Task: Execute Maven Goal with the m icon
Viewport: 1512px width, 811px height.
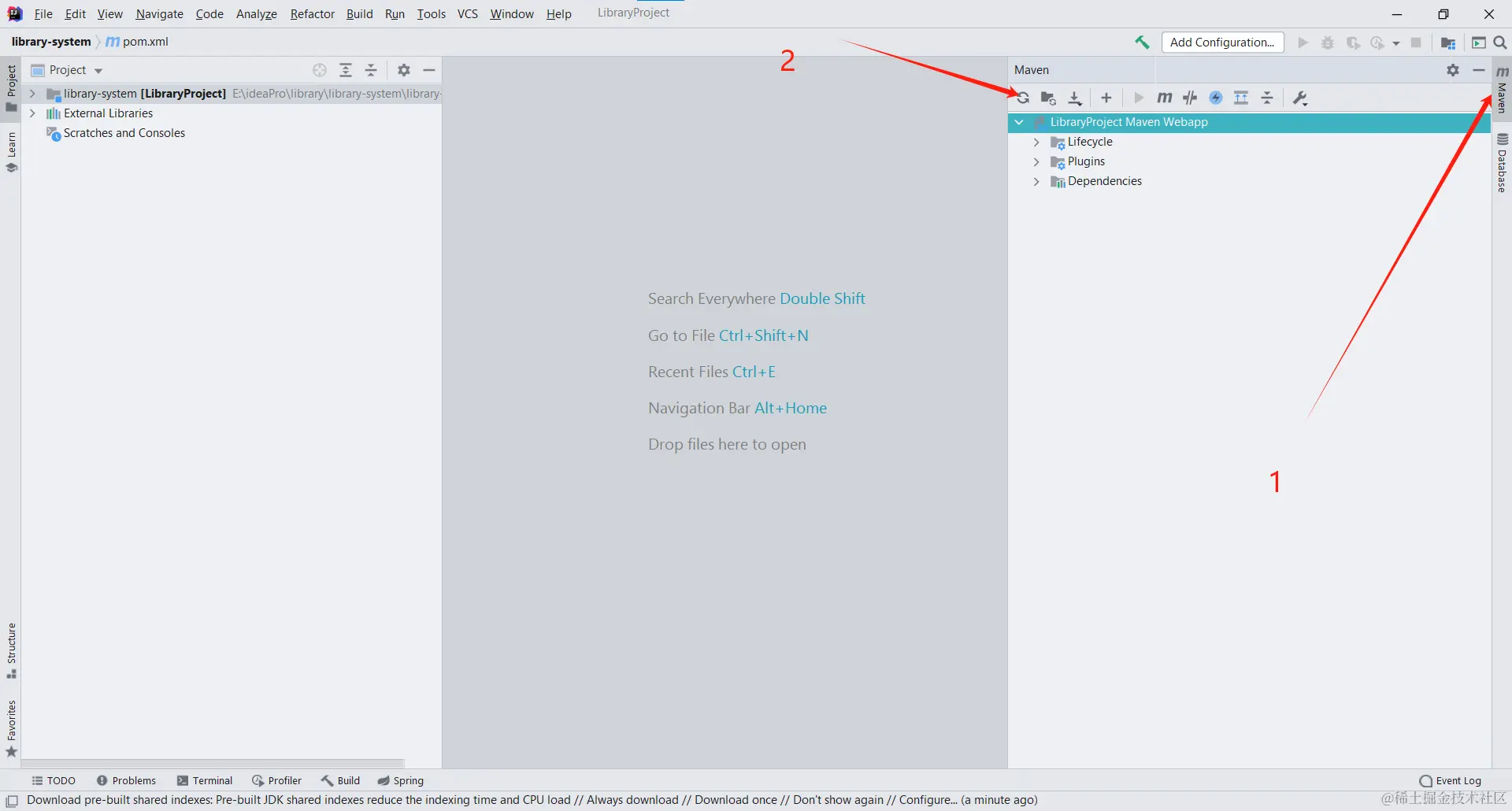Action: point(1164,98)
